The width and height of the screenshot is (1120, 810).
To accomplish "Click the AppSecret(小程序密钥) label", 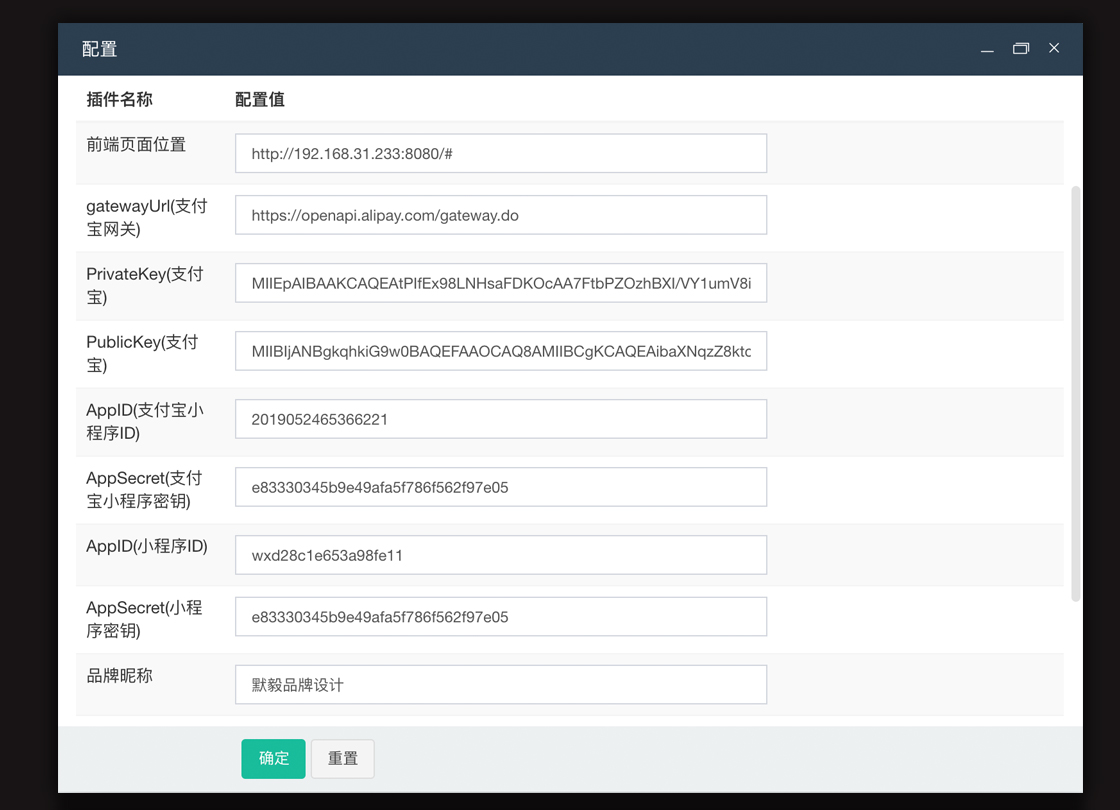I will (x=144, y=619).
